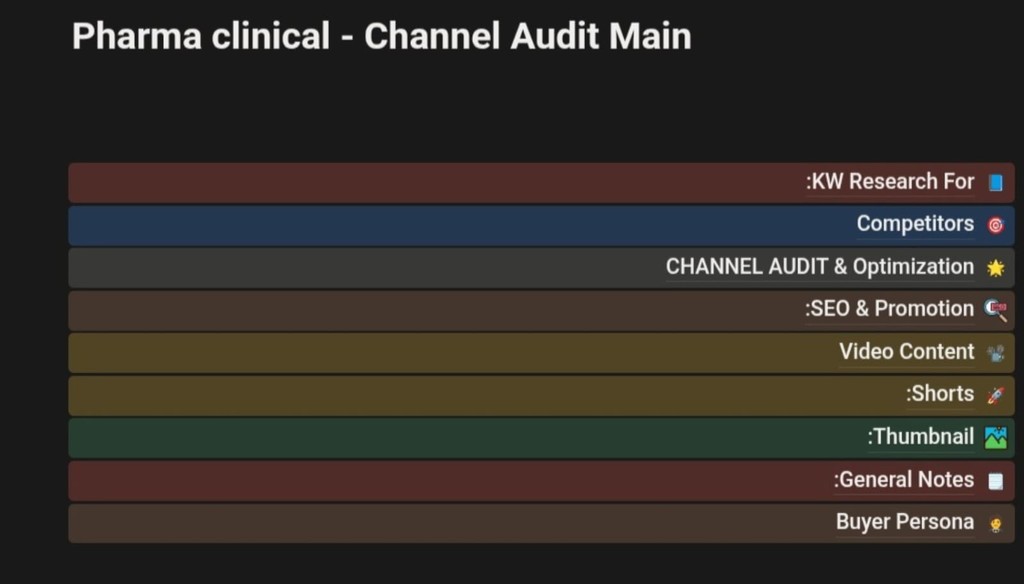
Task: Open the SEO & Promotion link
Action: (889, 309)
